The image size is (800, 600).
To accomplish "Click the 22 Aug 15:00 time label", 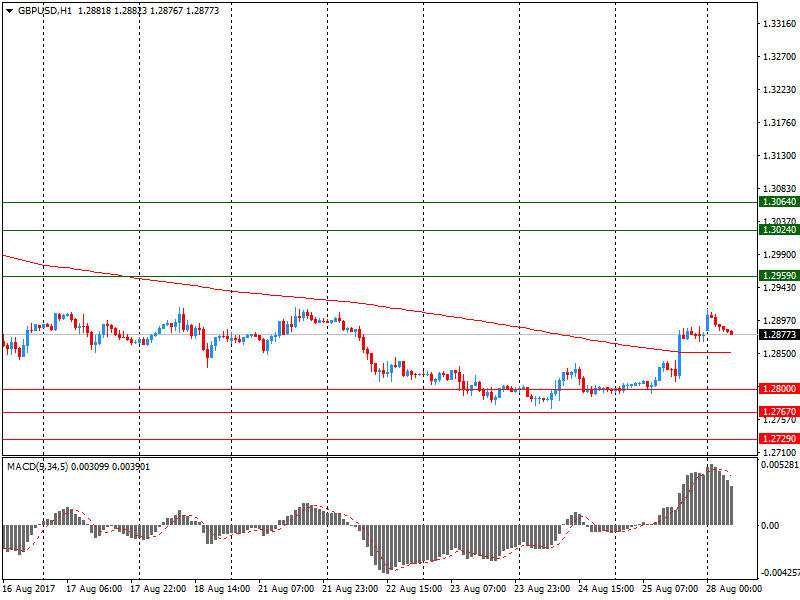I will 414,589.
